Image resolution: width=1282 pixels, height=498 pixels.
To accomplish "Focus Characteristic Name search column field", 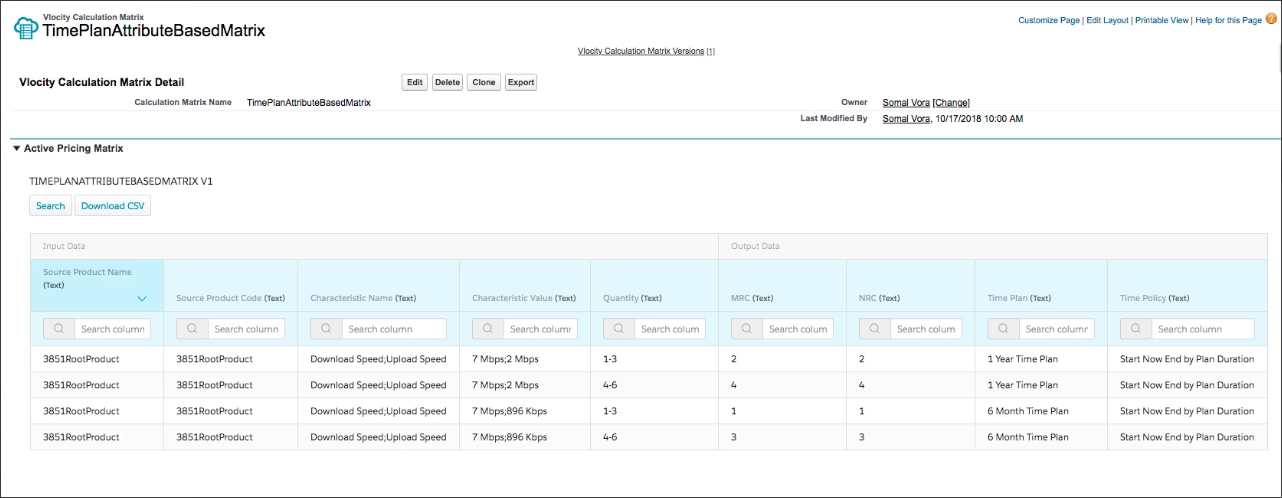I will 395,329.
